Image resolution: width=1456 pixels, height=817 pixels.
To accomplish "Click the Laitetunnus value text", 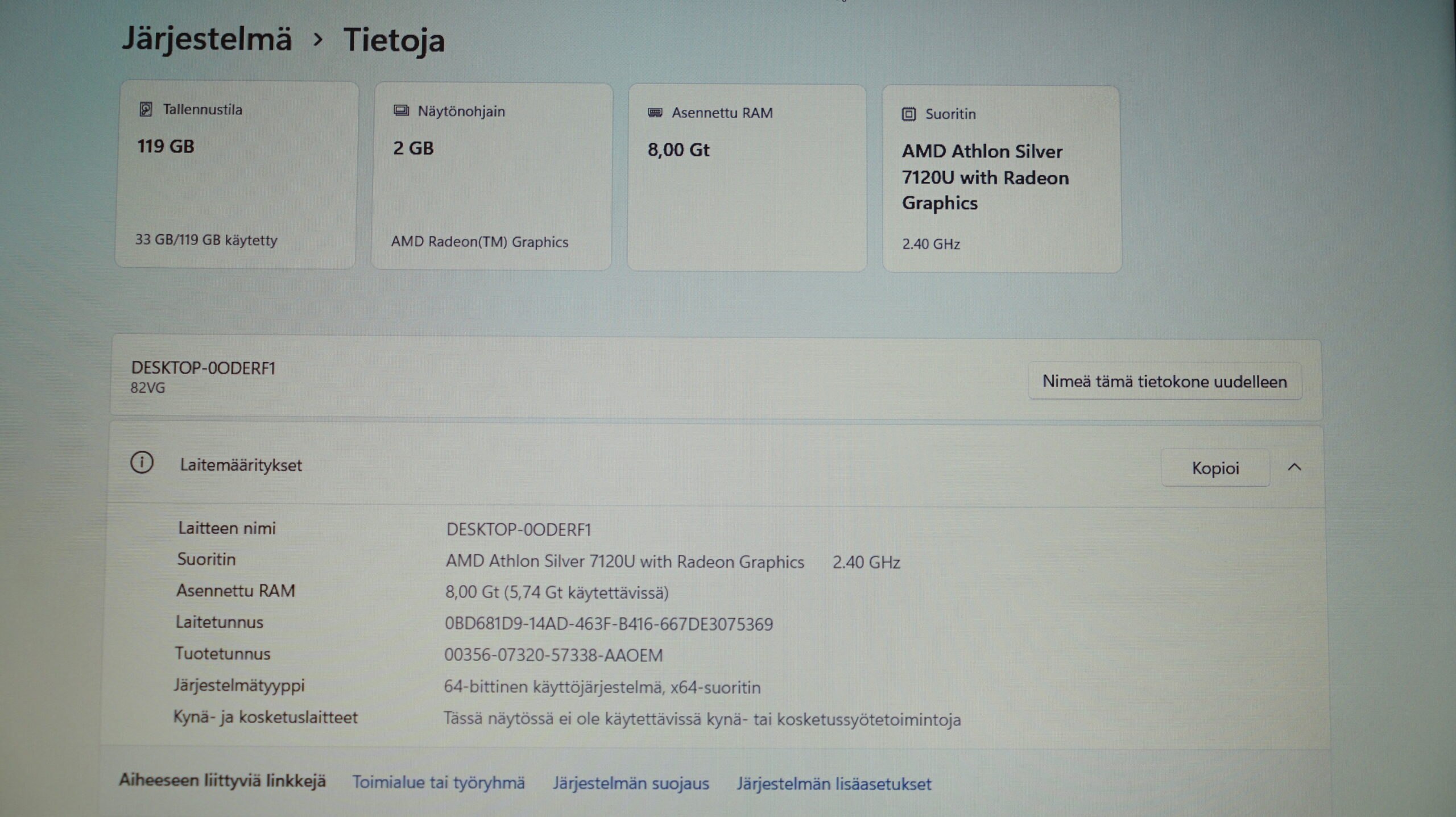I will click(609, 624).
